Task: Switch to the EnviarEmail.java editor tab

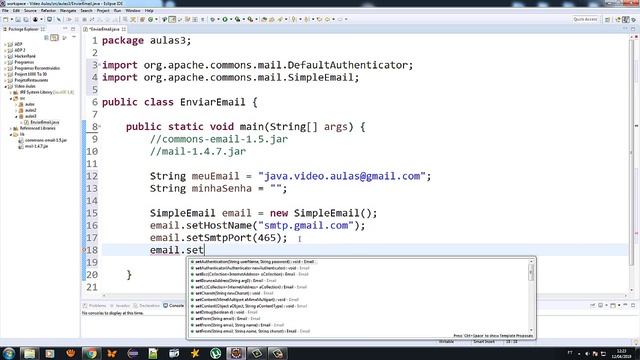Action: [104, 29]
